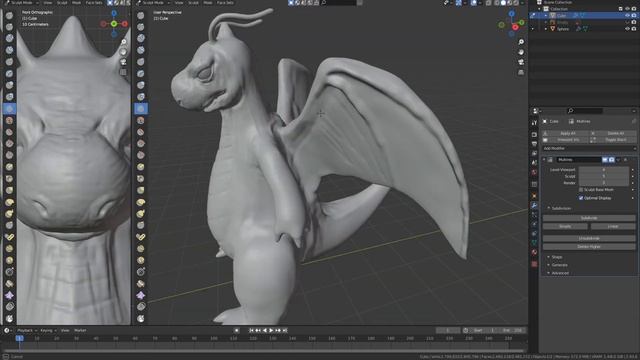Select the Pose brush in main viewport toolbar
This screenshot has height=360, width=640.
(141, 237)
